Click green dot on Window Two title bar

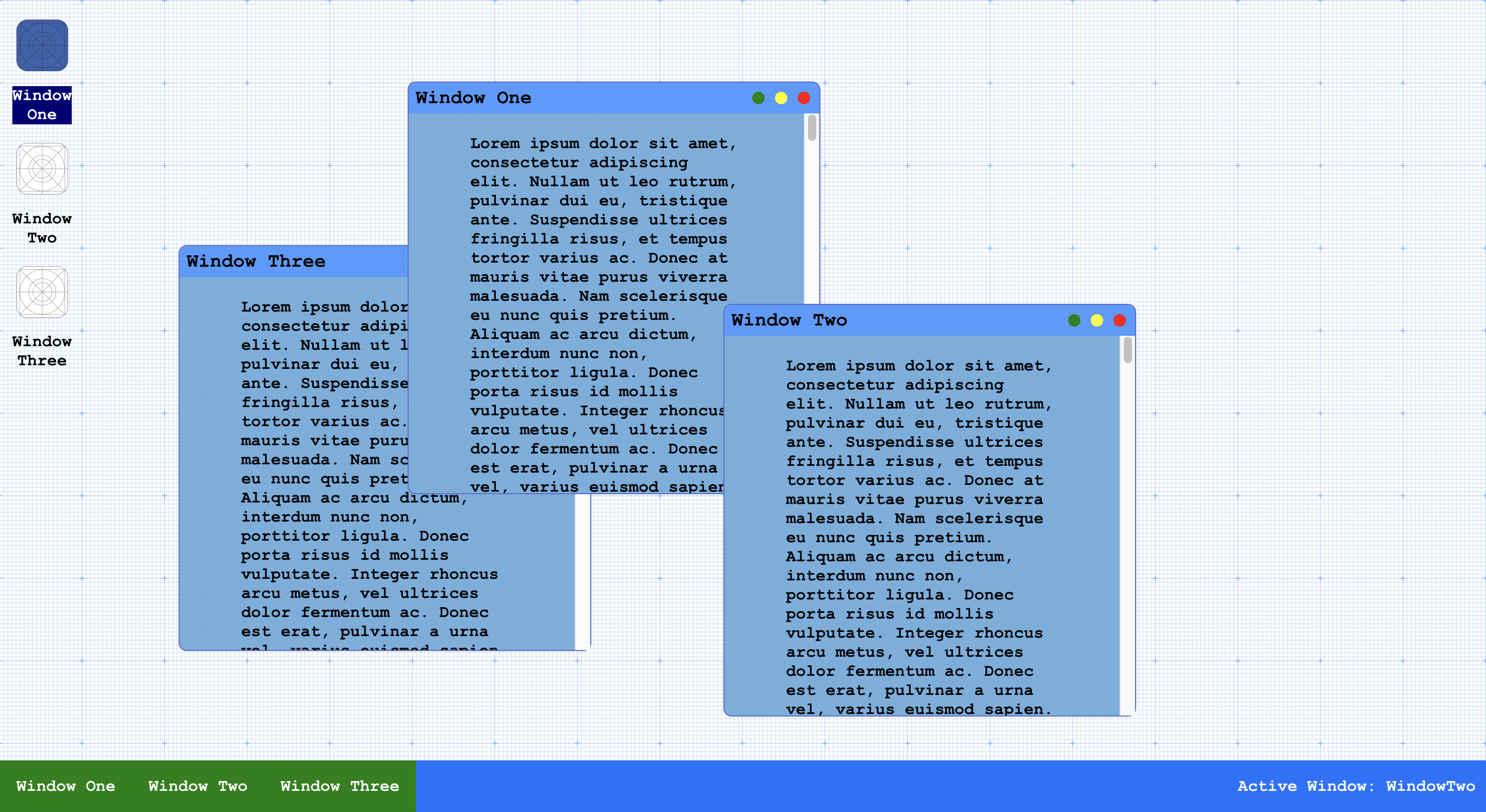pyautogui.click(x=1074, y=321)
